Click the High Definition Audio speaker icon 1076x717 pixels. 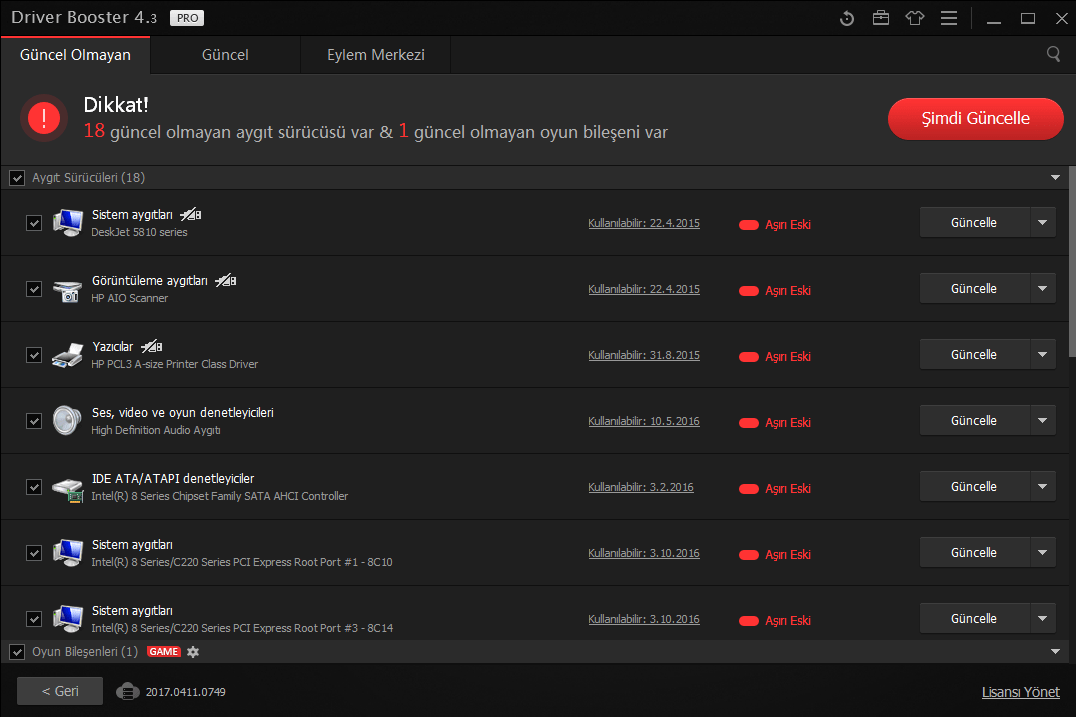click(67, 421)
